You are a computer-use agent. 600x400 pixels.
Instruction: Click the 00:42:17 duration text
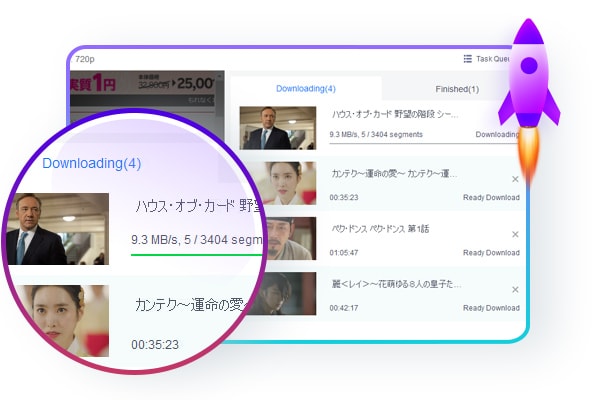(344, 308)
